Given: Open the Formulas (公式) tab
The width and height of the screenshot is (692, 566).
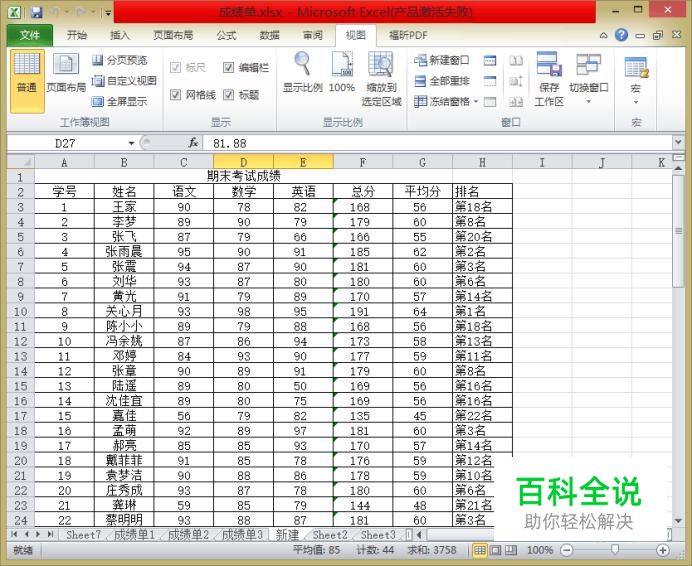Looking at the screenshot, I should click(x=226, y=35).
